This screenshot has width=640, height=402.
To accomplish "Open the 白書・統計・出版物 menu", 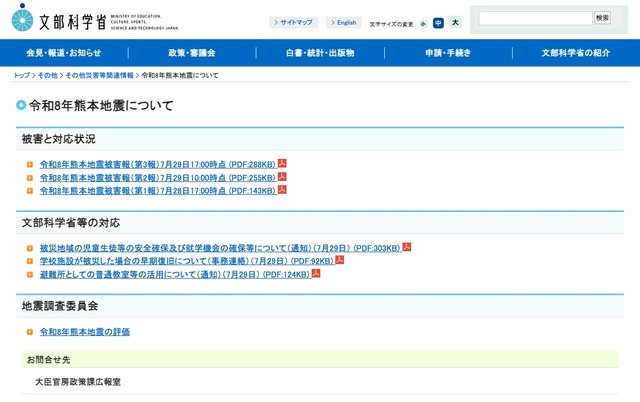I will pyautogui.click(x=320, y=53).
